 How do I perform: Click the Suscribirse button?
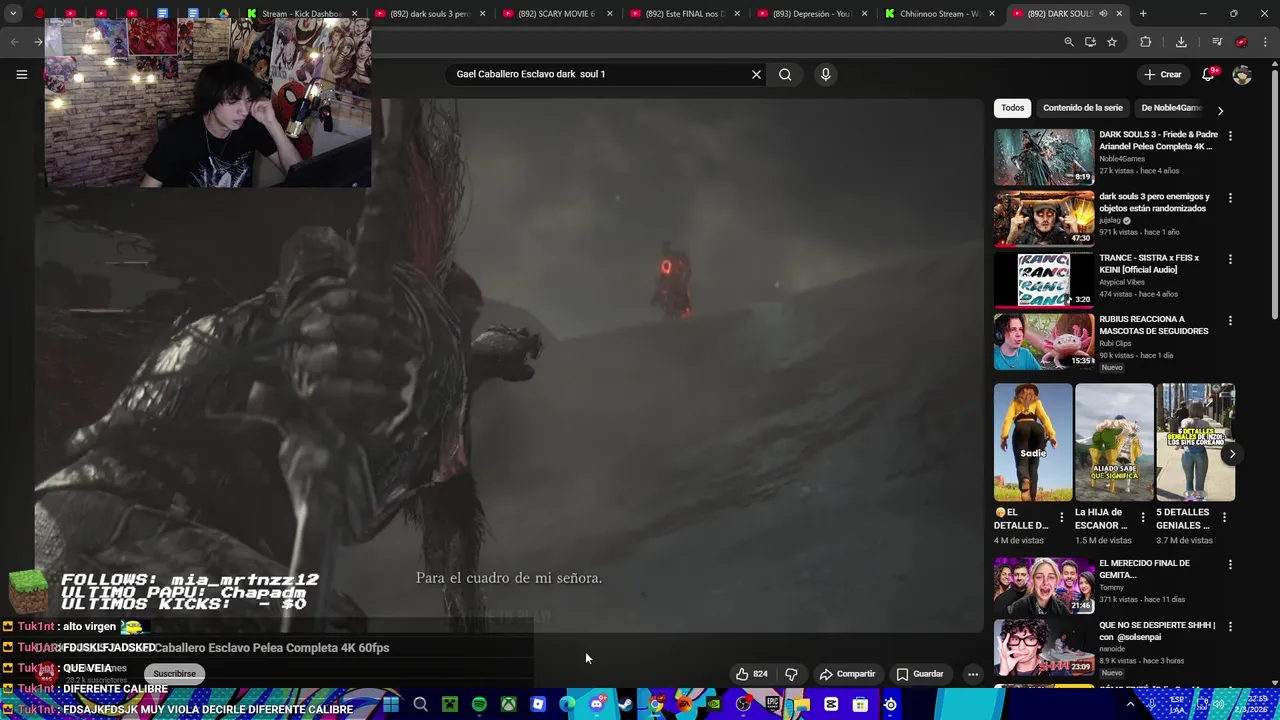(174, 674)
